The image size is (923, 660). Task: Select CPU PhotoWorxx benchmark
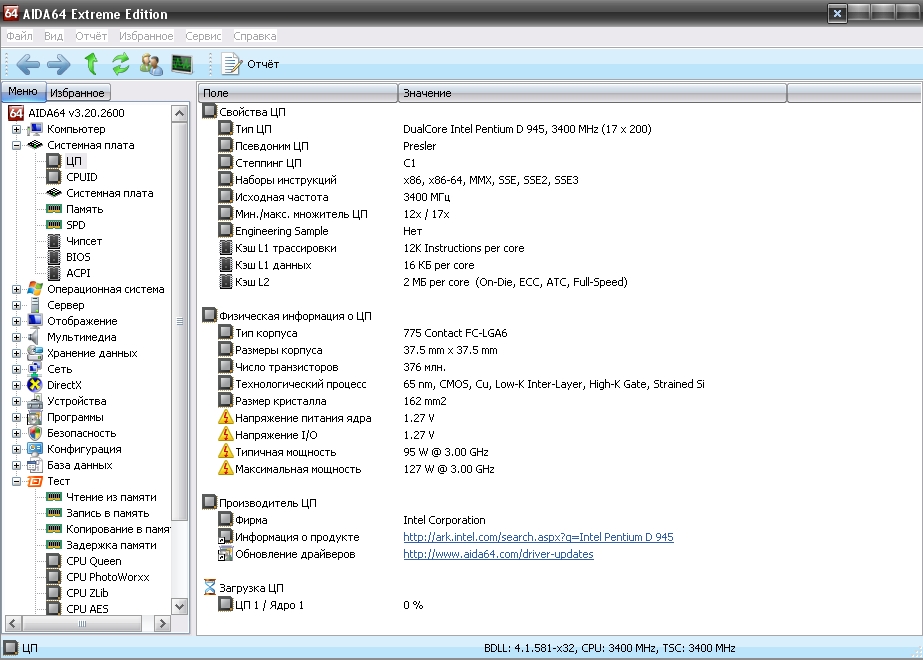pos(107,577)
